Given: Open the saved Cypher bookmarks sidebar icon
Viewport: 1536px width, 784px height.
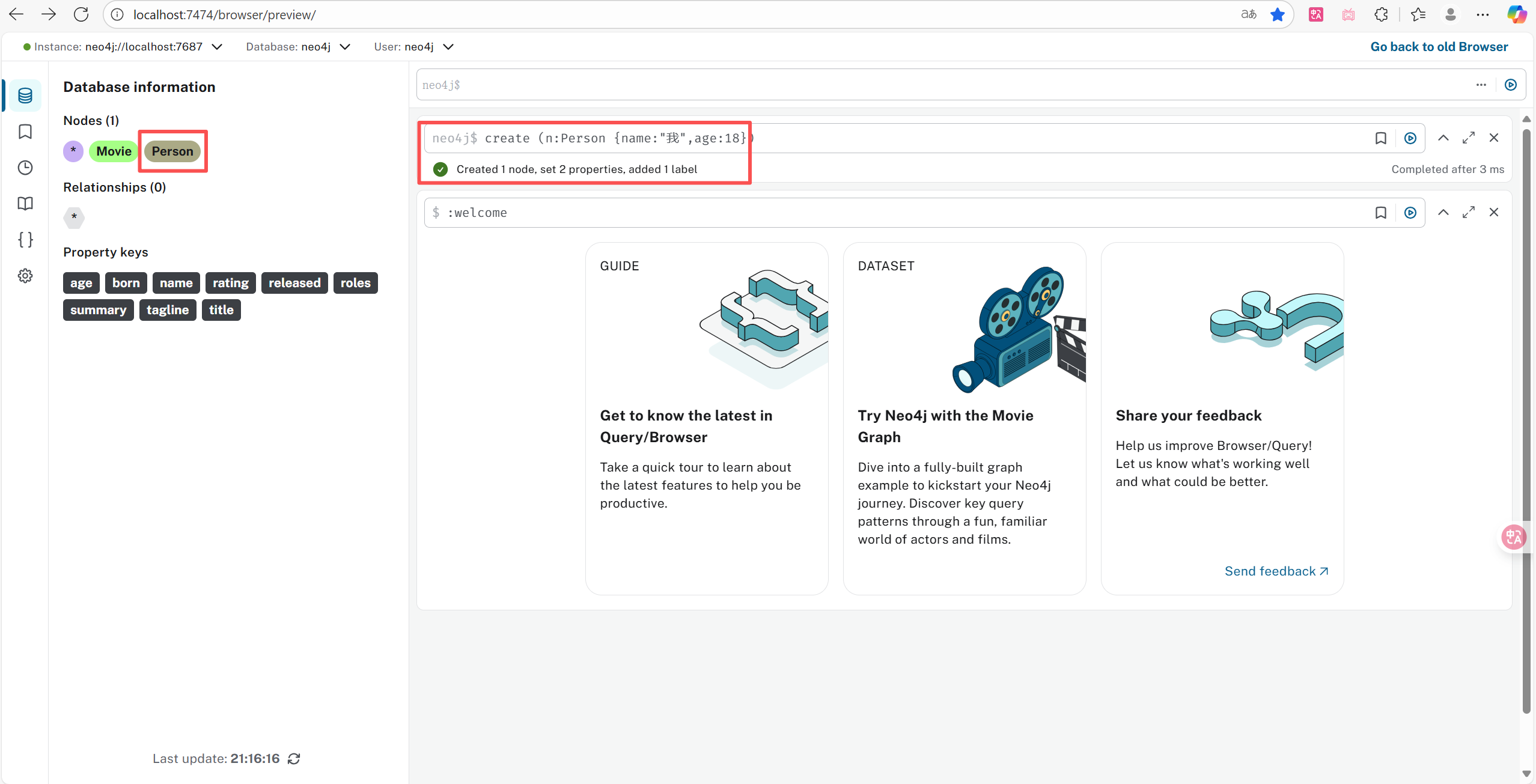Looking at the screenshot, I should [25, 132].
